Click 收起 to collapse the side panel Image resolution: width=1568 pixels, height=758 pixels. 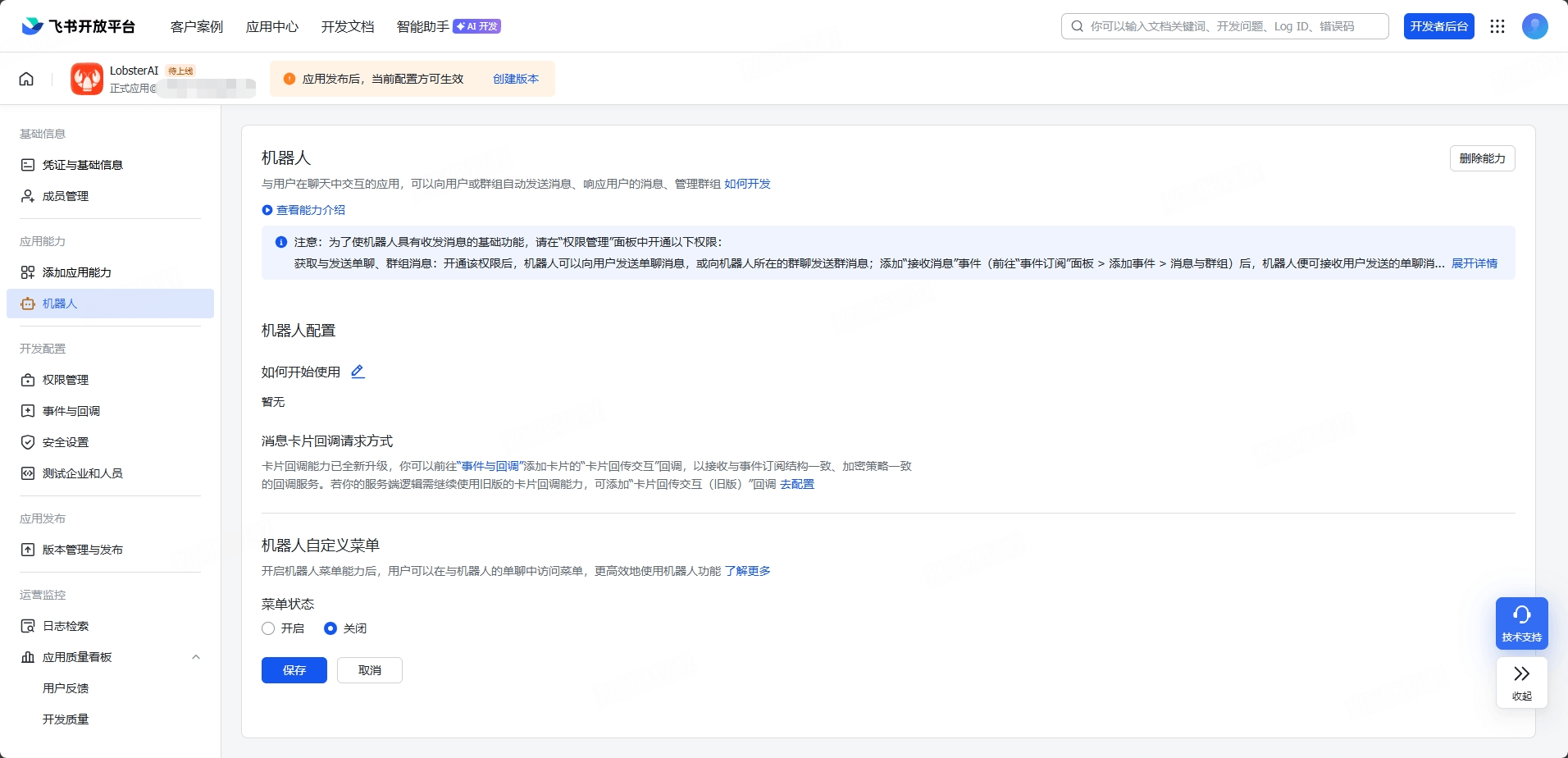tap(1521, 683)
